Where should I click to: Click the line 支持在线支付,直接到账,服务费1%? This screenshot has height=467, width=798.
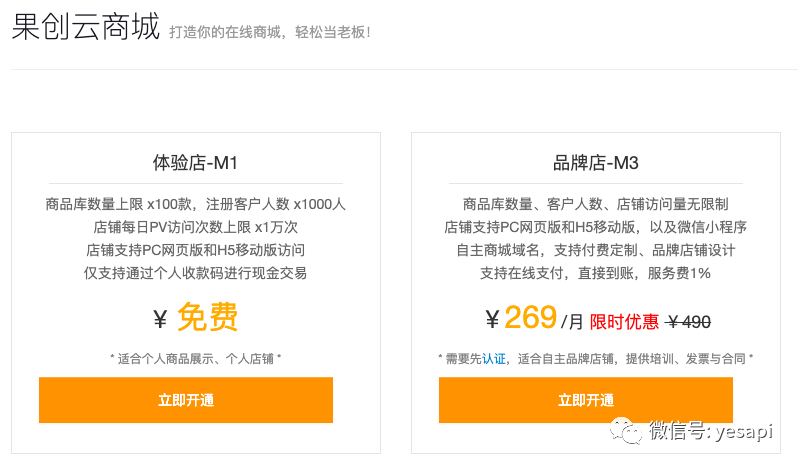click(595, 273)
